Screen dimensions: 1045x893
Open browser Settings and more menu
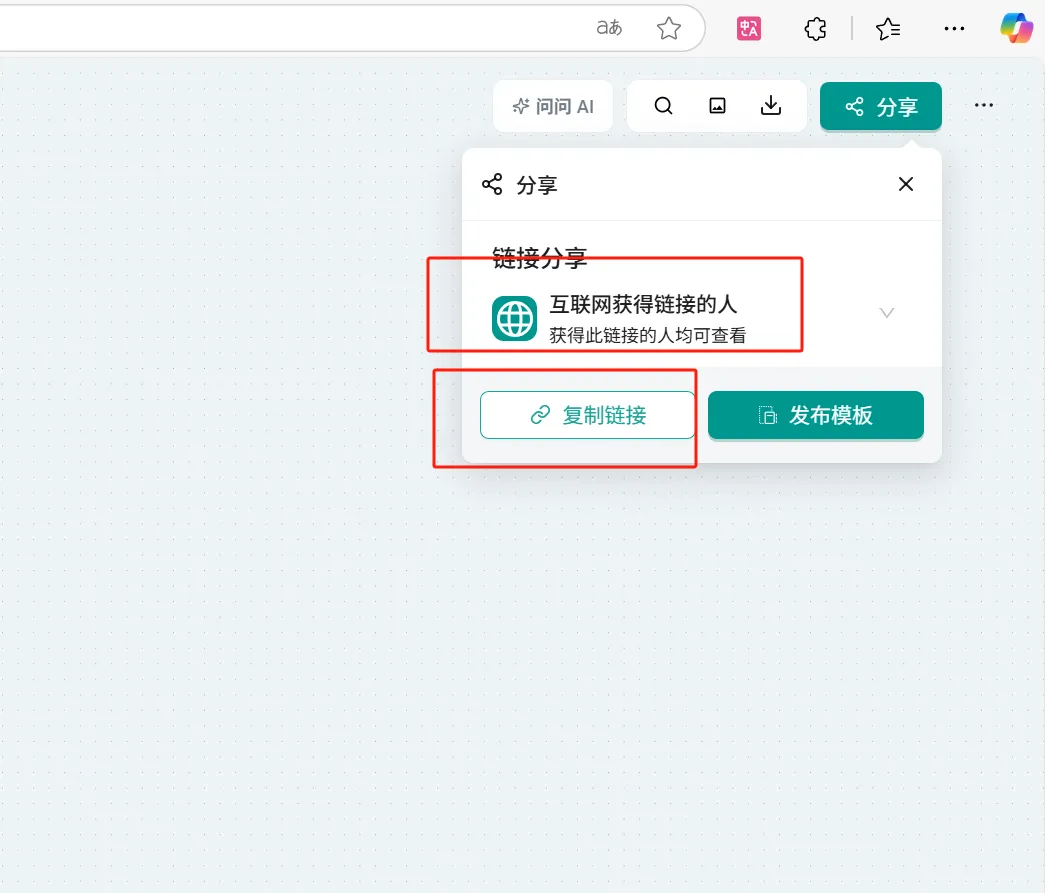[x=954, y=29]
